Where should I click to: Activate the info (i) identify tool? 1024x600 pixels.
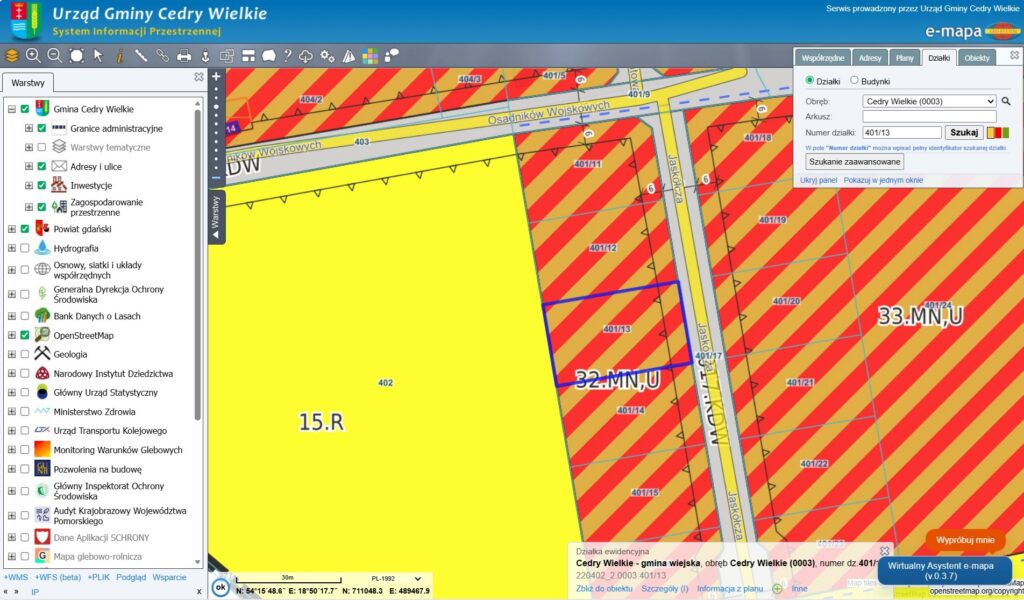click(x=120, y=57)
